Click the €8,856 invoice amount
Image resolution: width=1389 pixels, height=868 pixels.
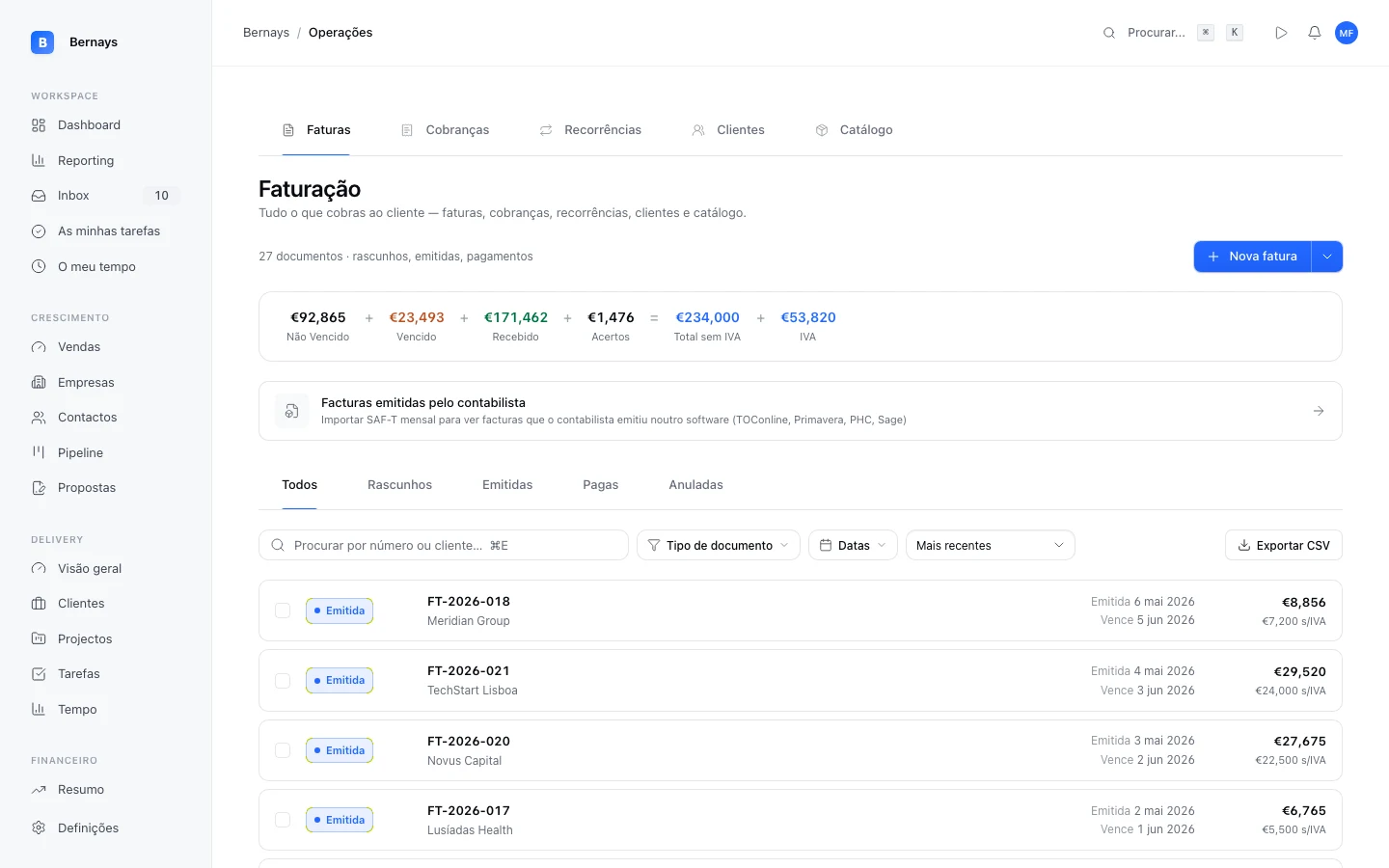(x=1304, y=602)
